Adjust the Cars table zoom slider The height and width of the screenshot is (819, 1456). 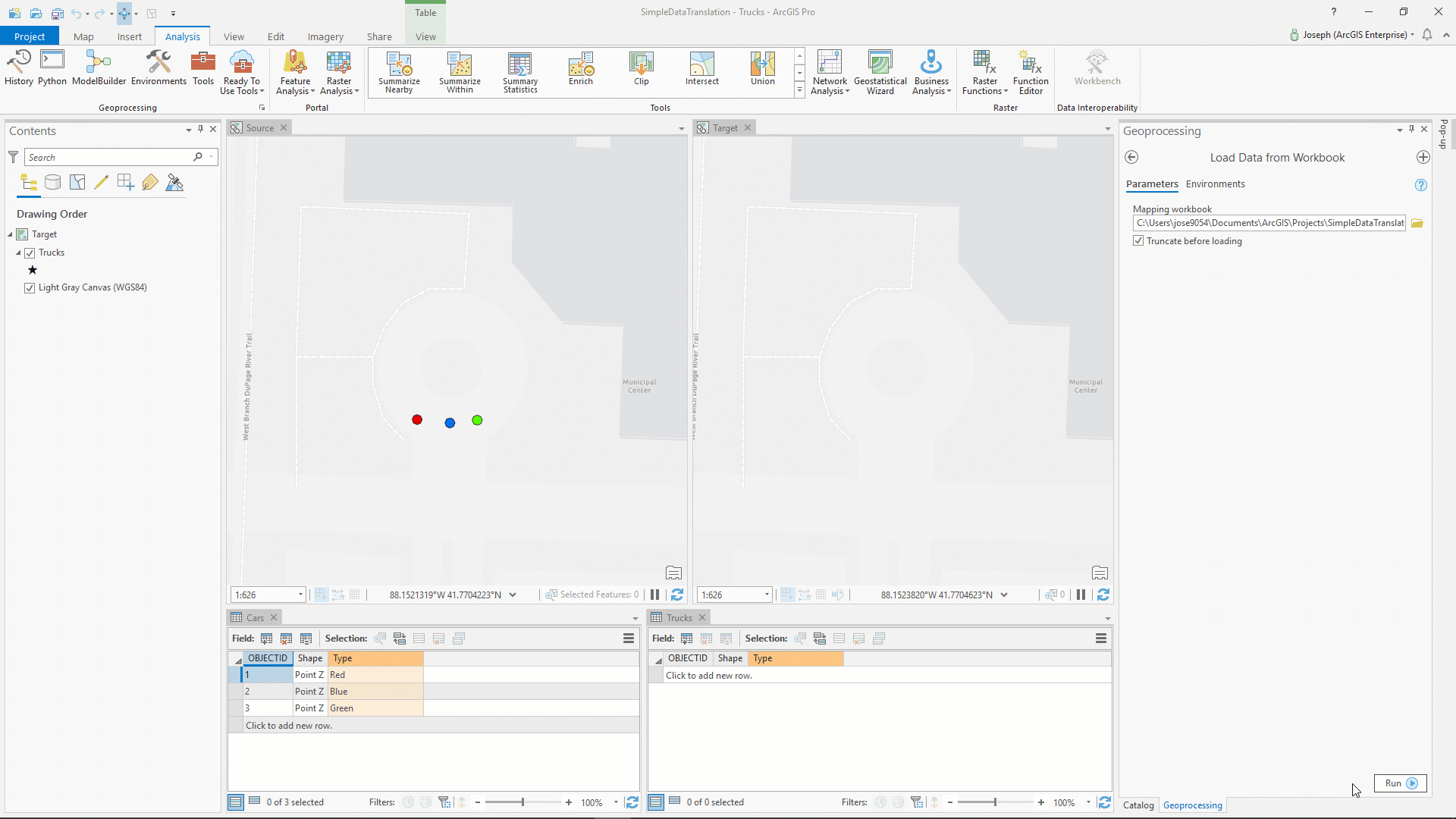coord(522,802)
